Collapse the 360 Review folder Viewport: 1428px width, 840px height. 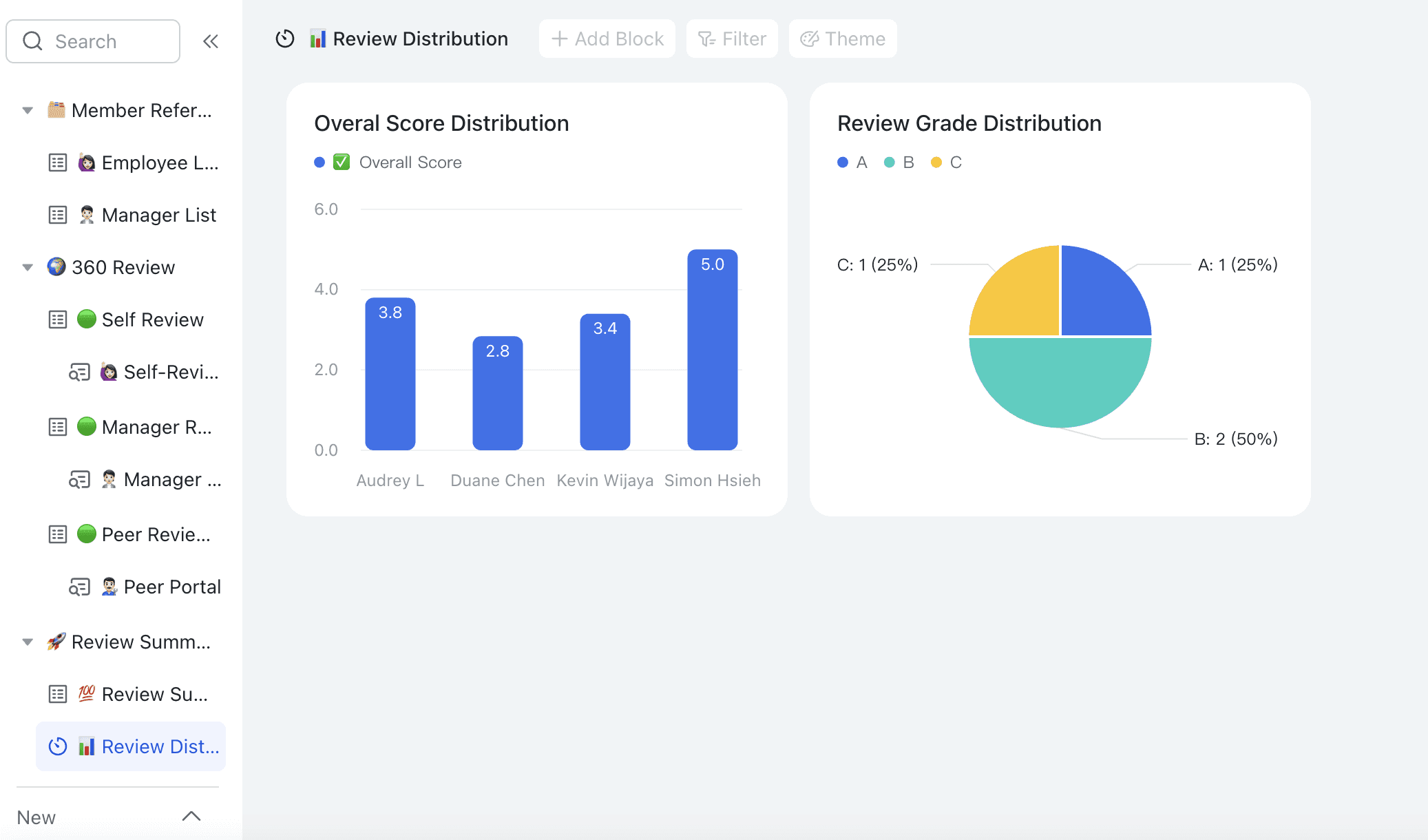28,267
